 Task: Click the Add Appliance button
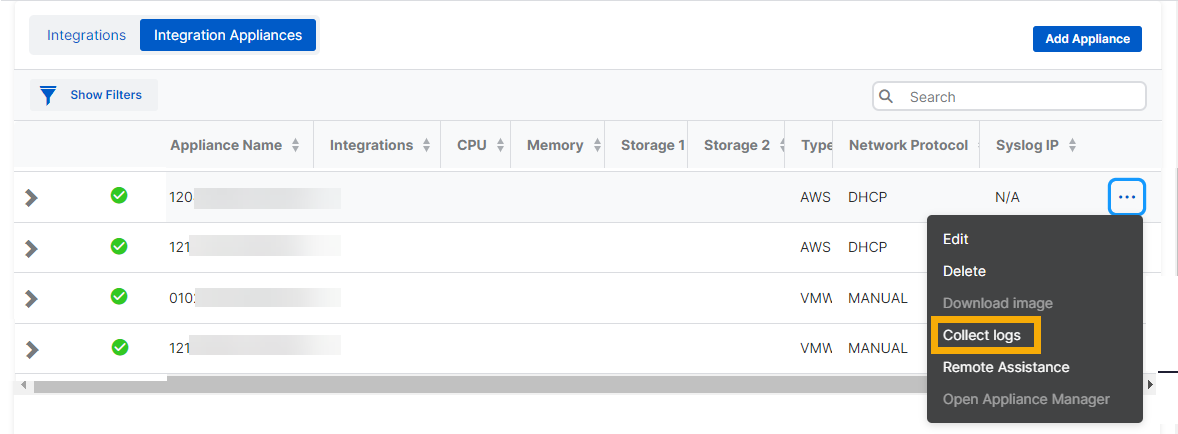pyautogui.click(x=1087, y=39)
